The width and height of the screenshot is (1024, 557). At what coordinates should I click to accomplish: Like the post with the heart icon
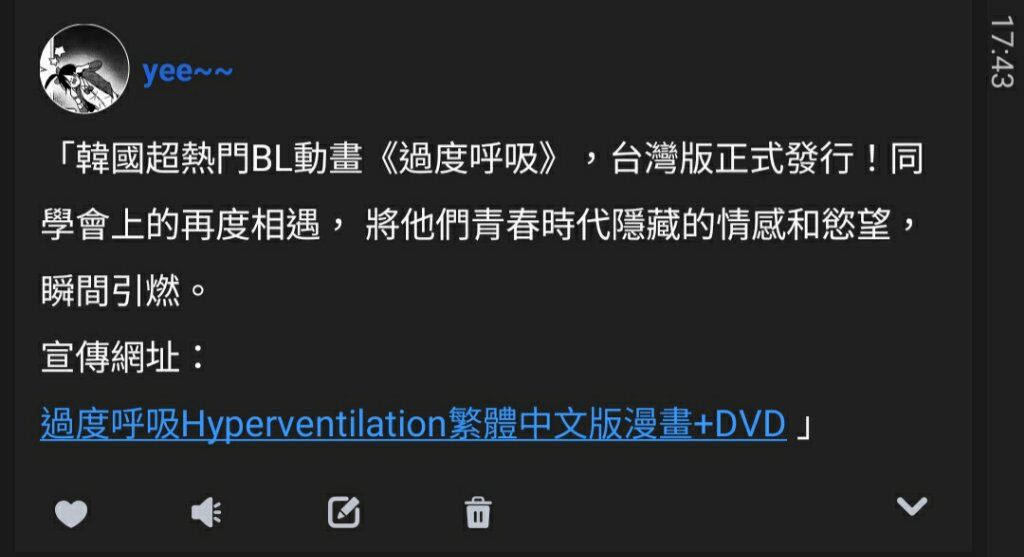[71, 513]
